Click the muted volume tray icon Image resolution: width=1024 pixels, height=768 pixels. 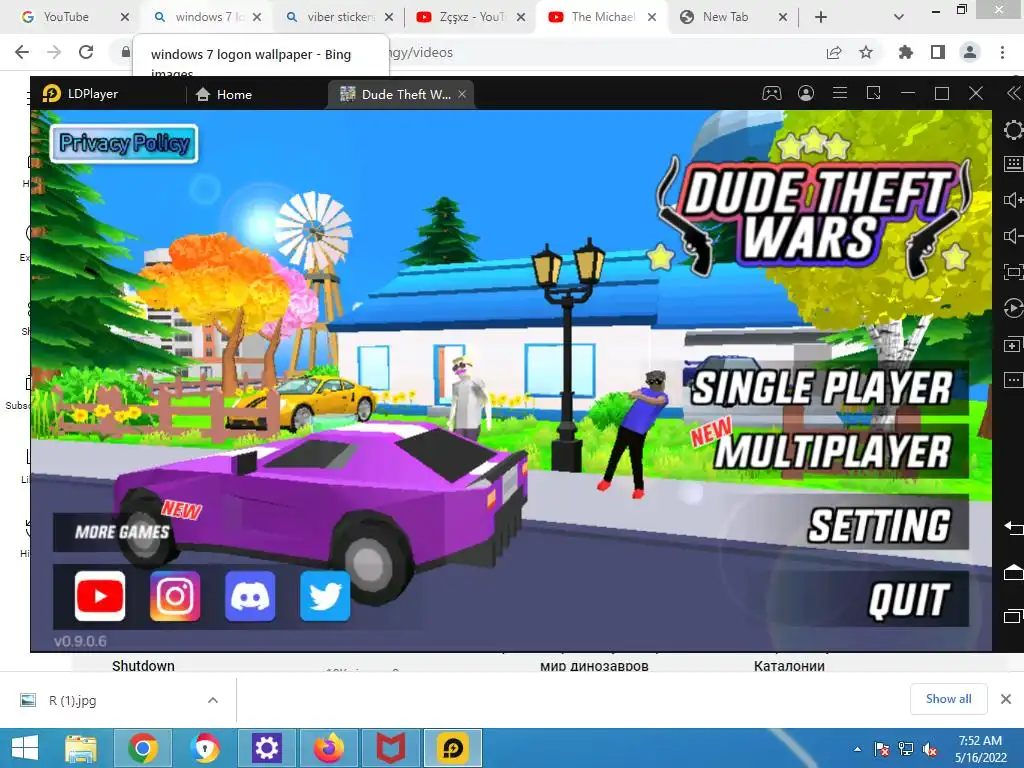930,749
